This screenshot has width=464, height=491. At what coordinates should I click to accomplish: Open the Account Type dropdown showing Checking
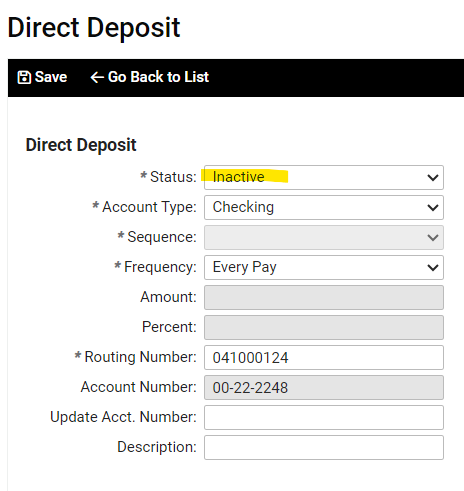[x=324, y=207]
